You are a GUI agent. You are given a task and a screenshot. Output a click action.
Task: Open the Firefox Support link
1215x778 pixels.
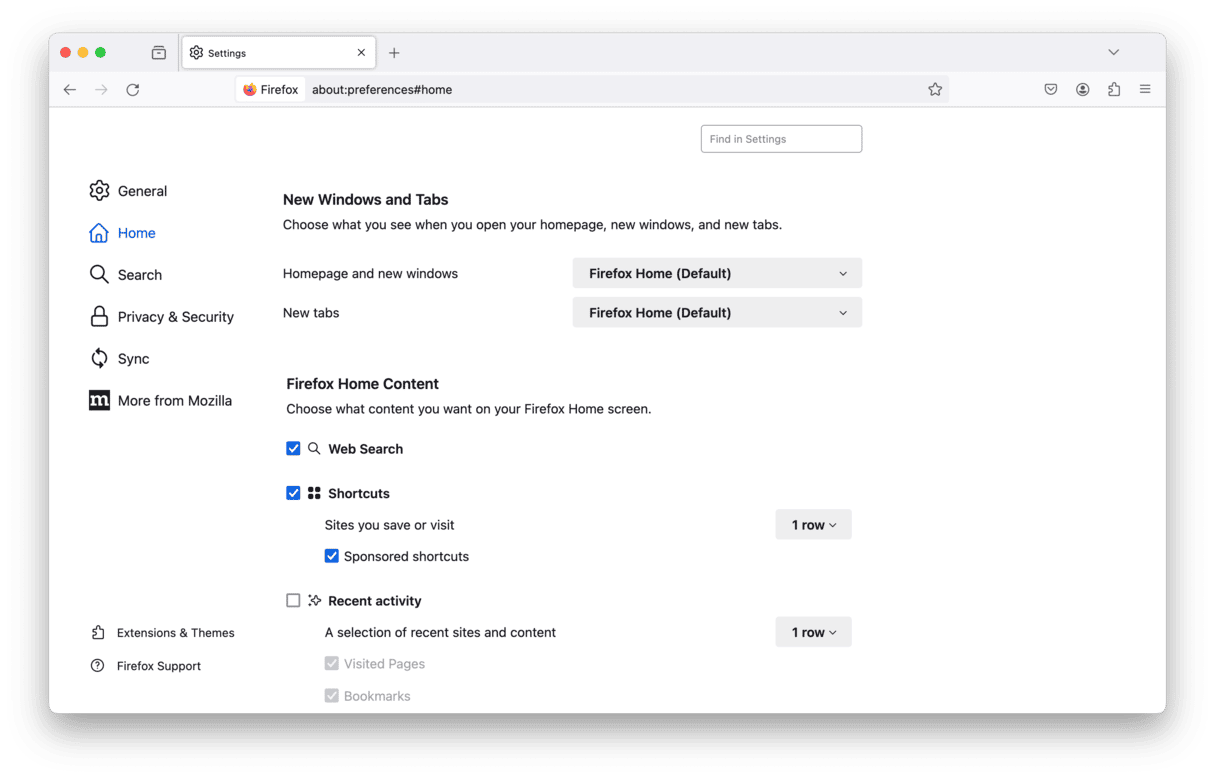point(158,666)
